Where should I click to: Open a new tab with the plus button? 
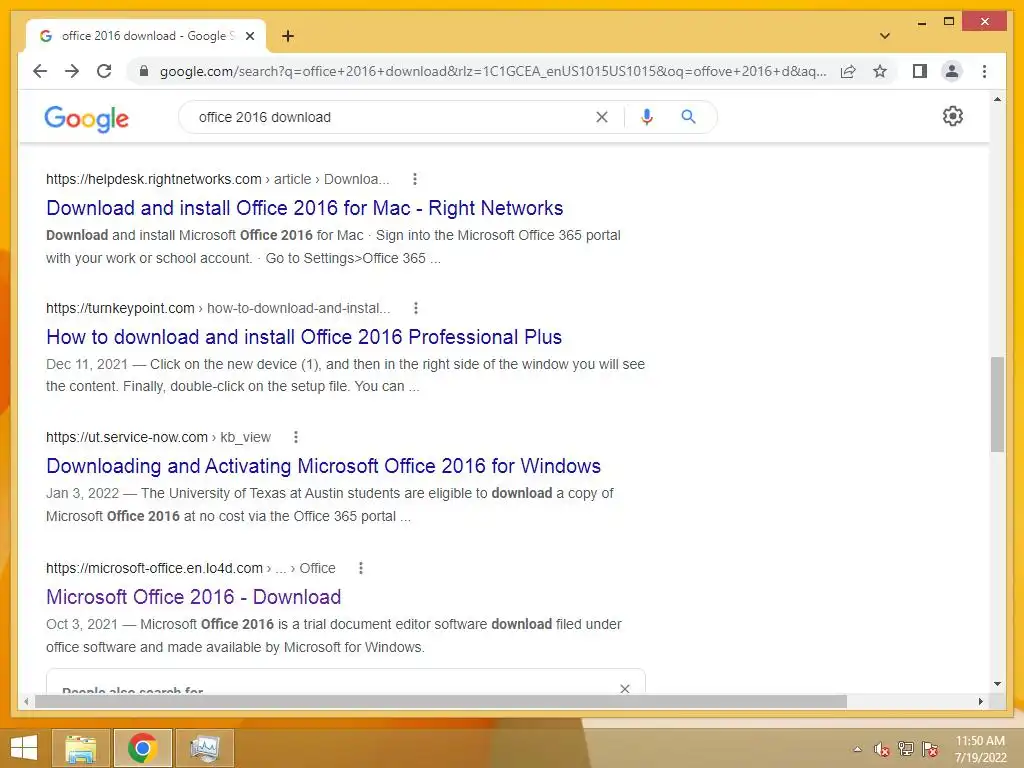point(288,36)
